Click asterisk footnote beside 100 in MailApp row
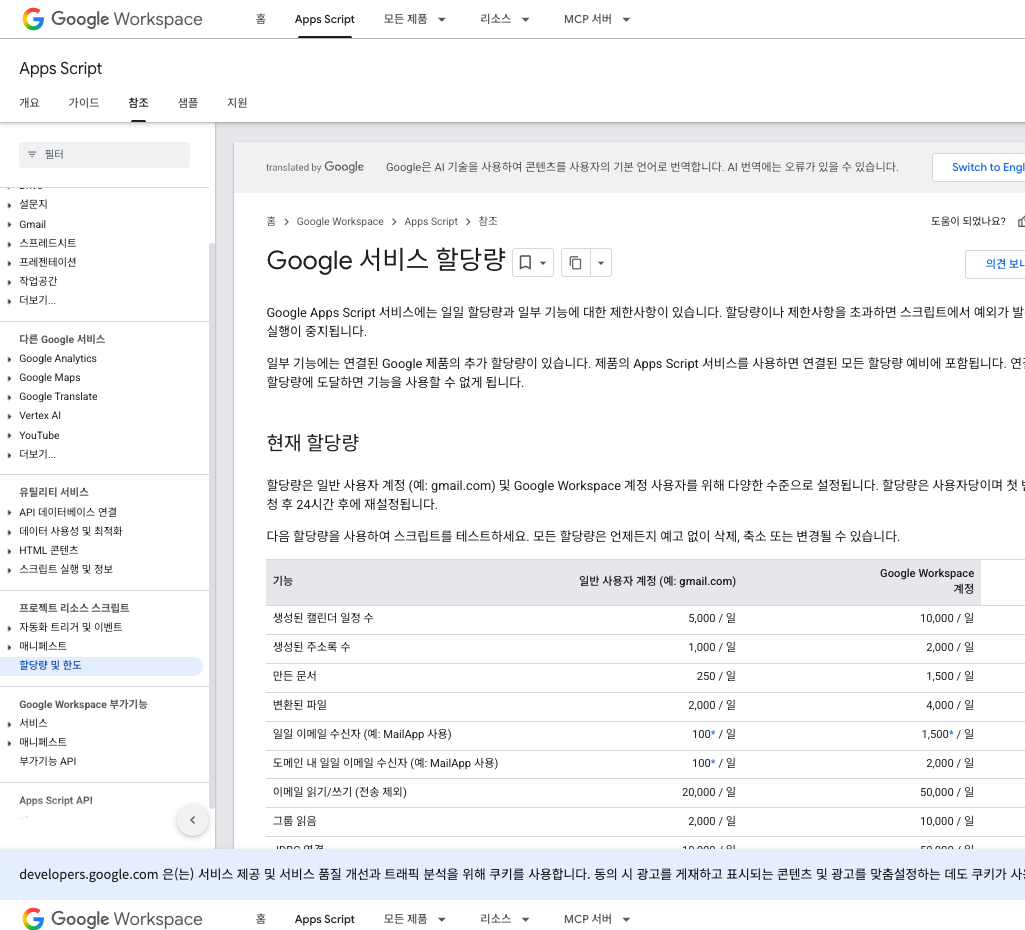 713,733
